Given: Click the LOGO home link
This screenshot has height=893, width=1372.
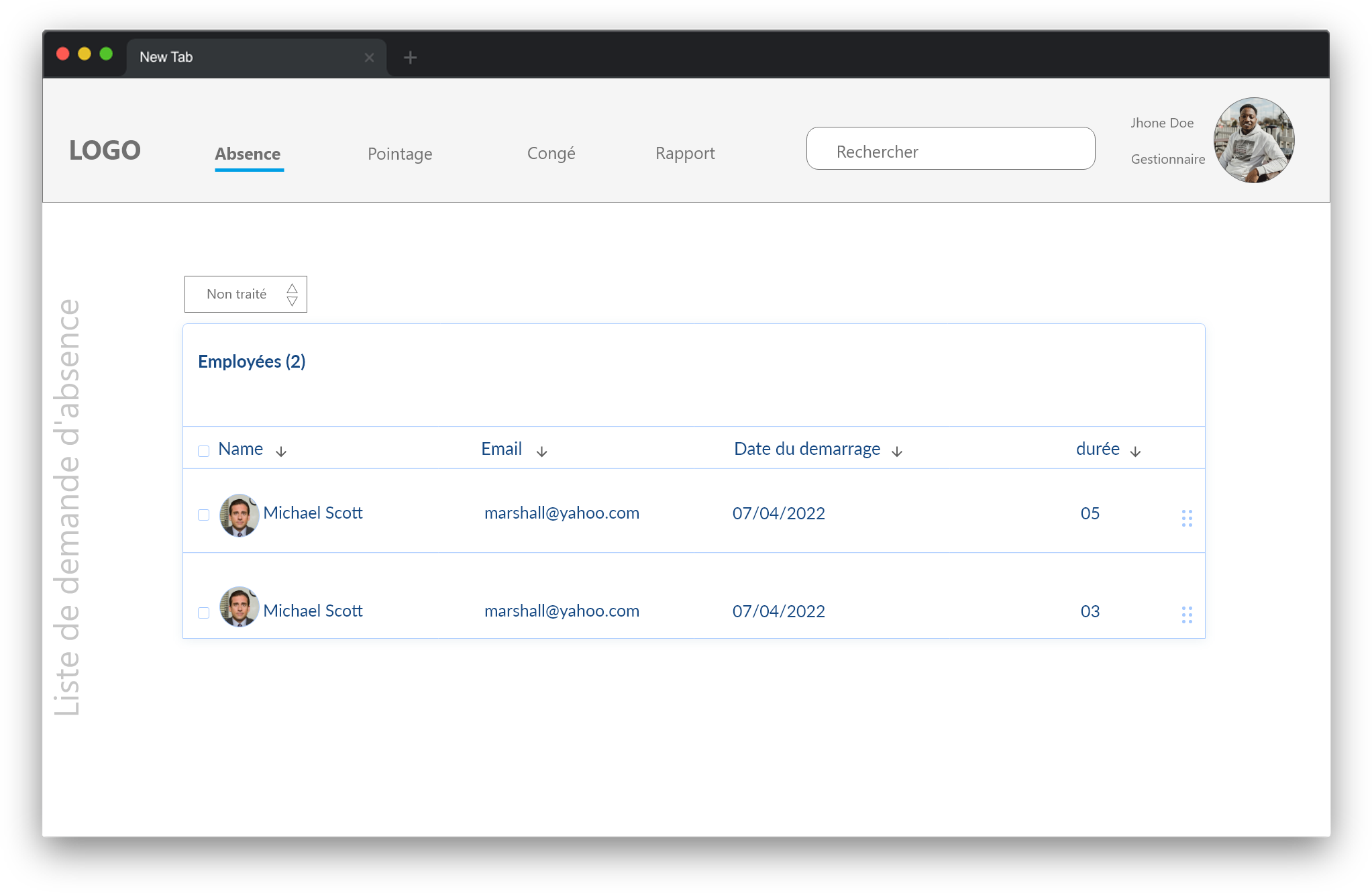Looking at the screenshot, I should click(x=105, y=150).
